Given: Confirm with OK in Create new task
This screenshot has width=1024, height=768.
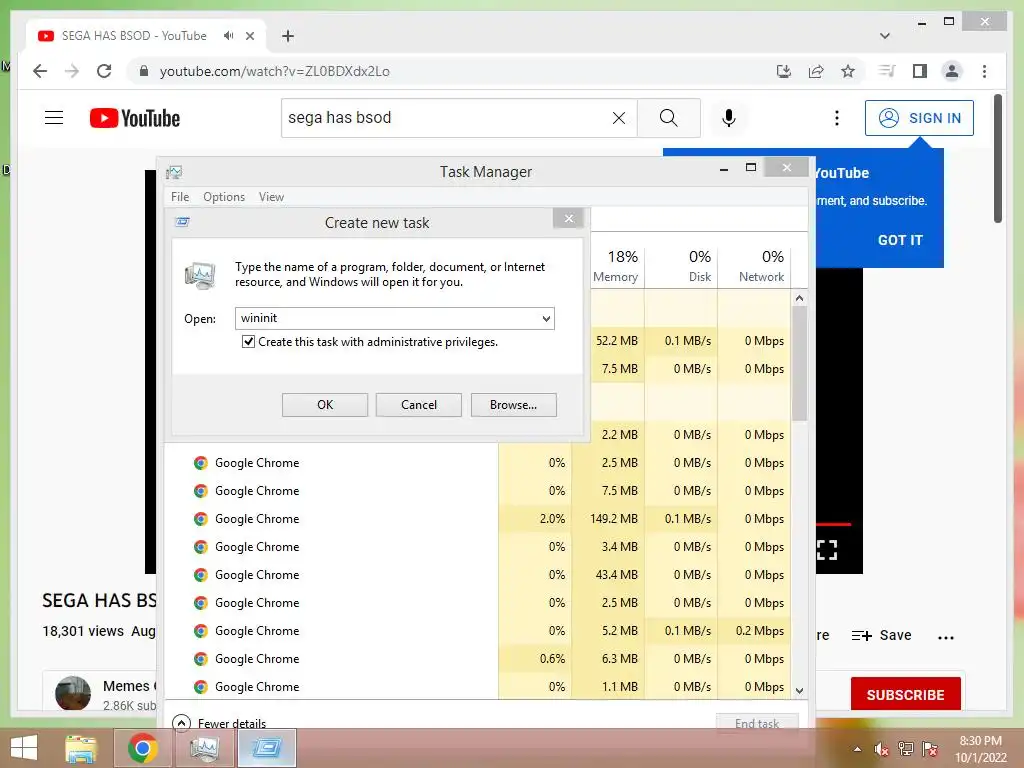Looking at the screenshot, I should pos(325,405).
